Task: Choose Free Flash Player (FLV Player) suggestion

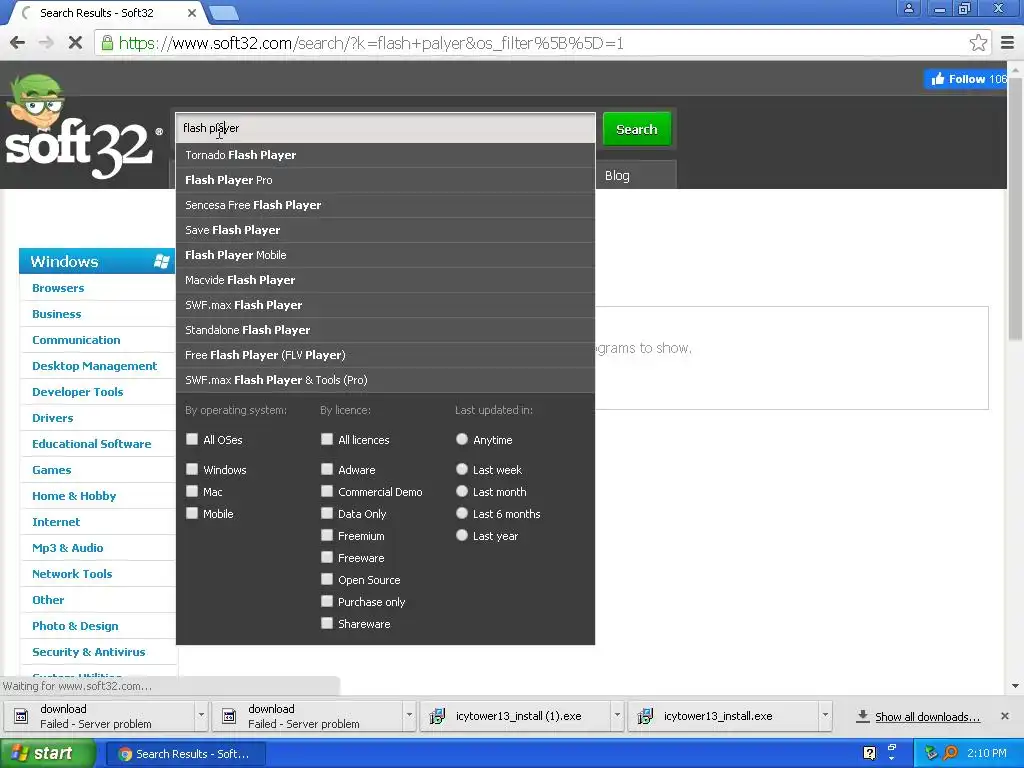Action: click(385, 355)
